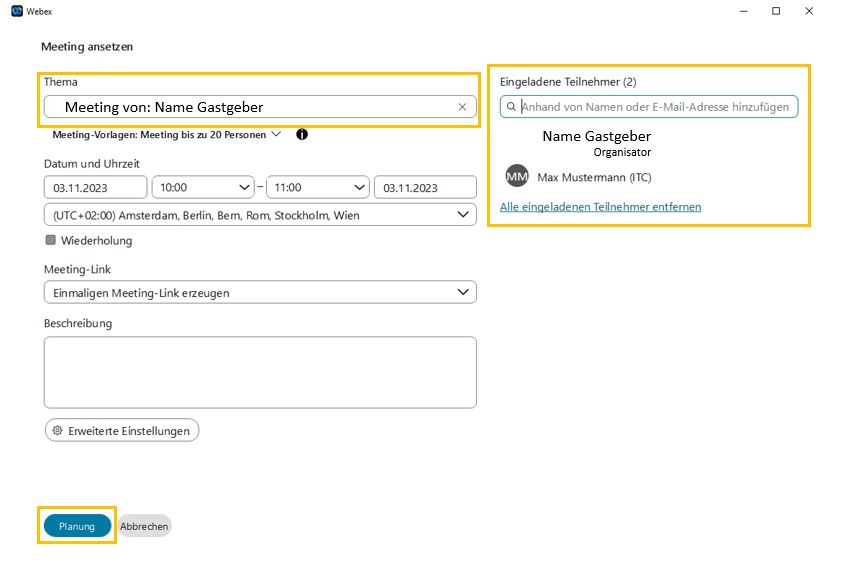Clear the Thema field with X icon

point(462,107)
